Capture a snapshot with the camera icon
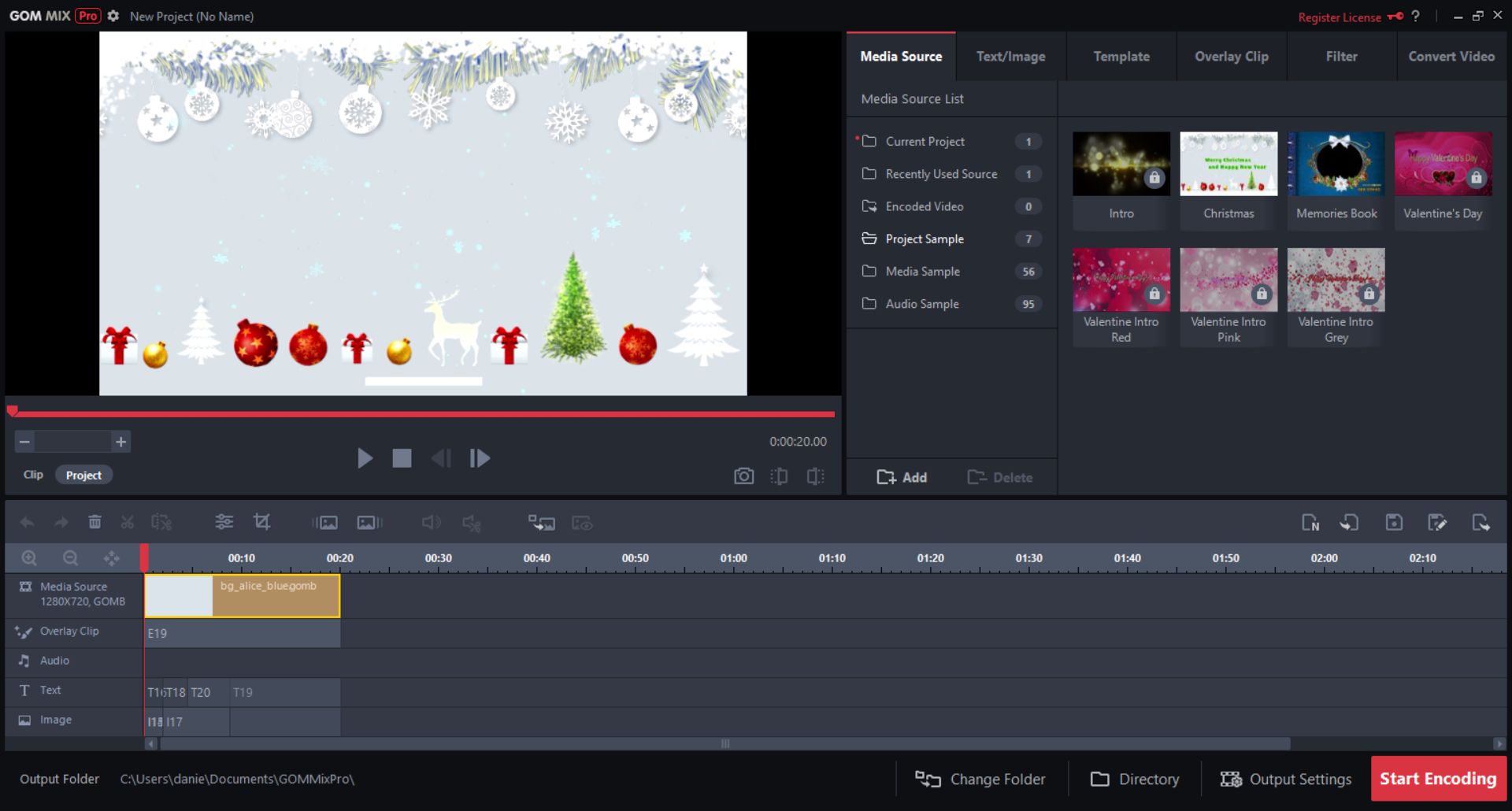This screenshot has width=1512, height=811. [x=743, y=476]
